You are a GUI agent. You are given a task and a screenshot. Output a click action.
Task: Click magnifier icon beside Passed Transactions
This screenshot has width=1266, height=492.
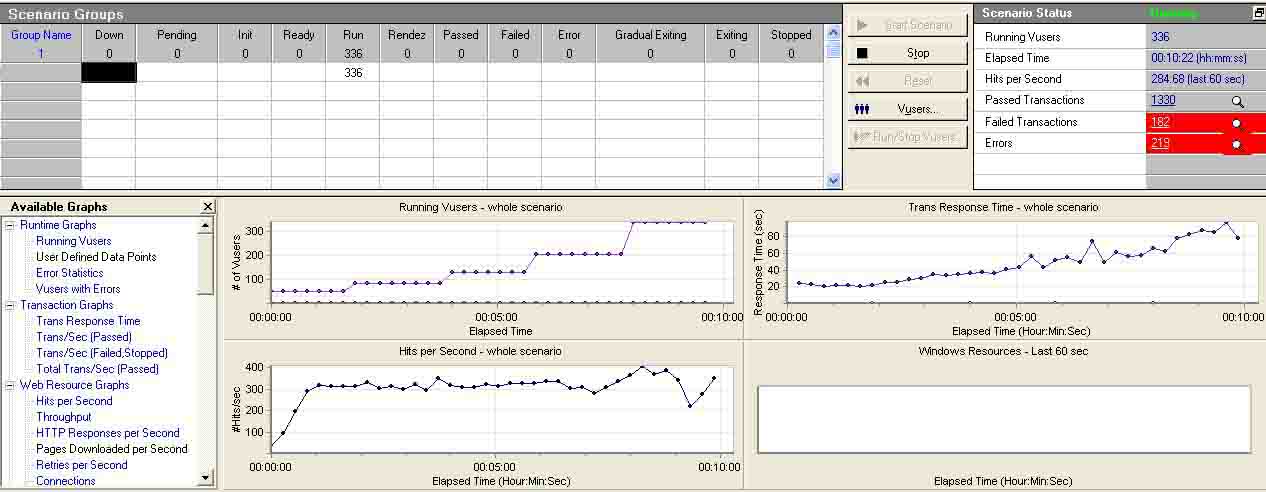point(1237,101)
